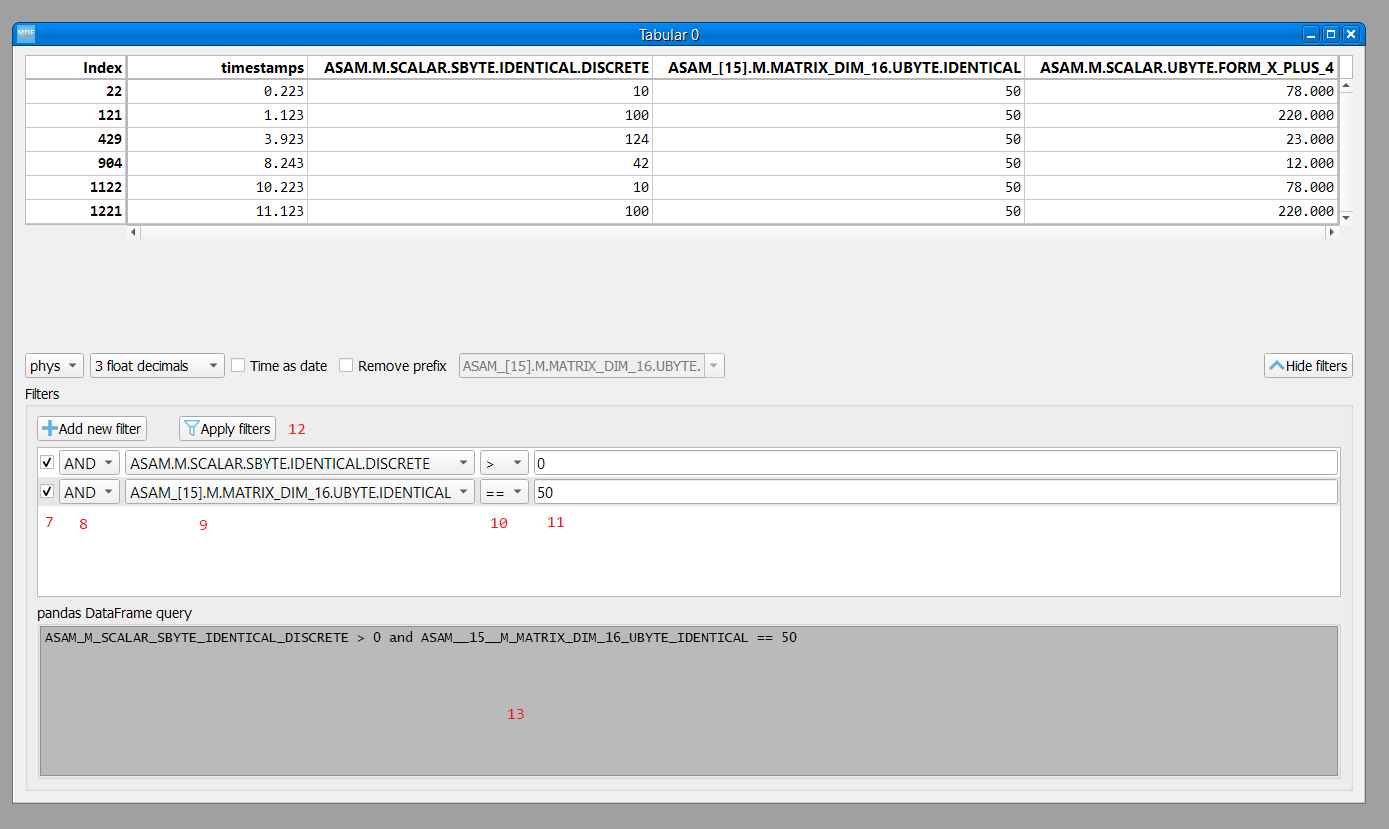Click the Index column header
The height and width of the screenshot is (829, 1389).
click(76, 67)
